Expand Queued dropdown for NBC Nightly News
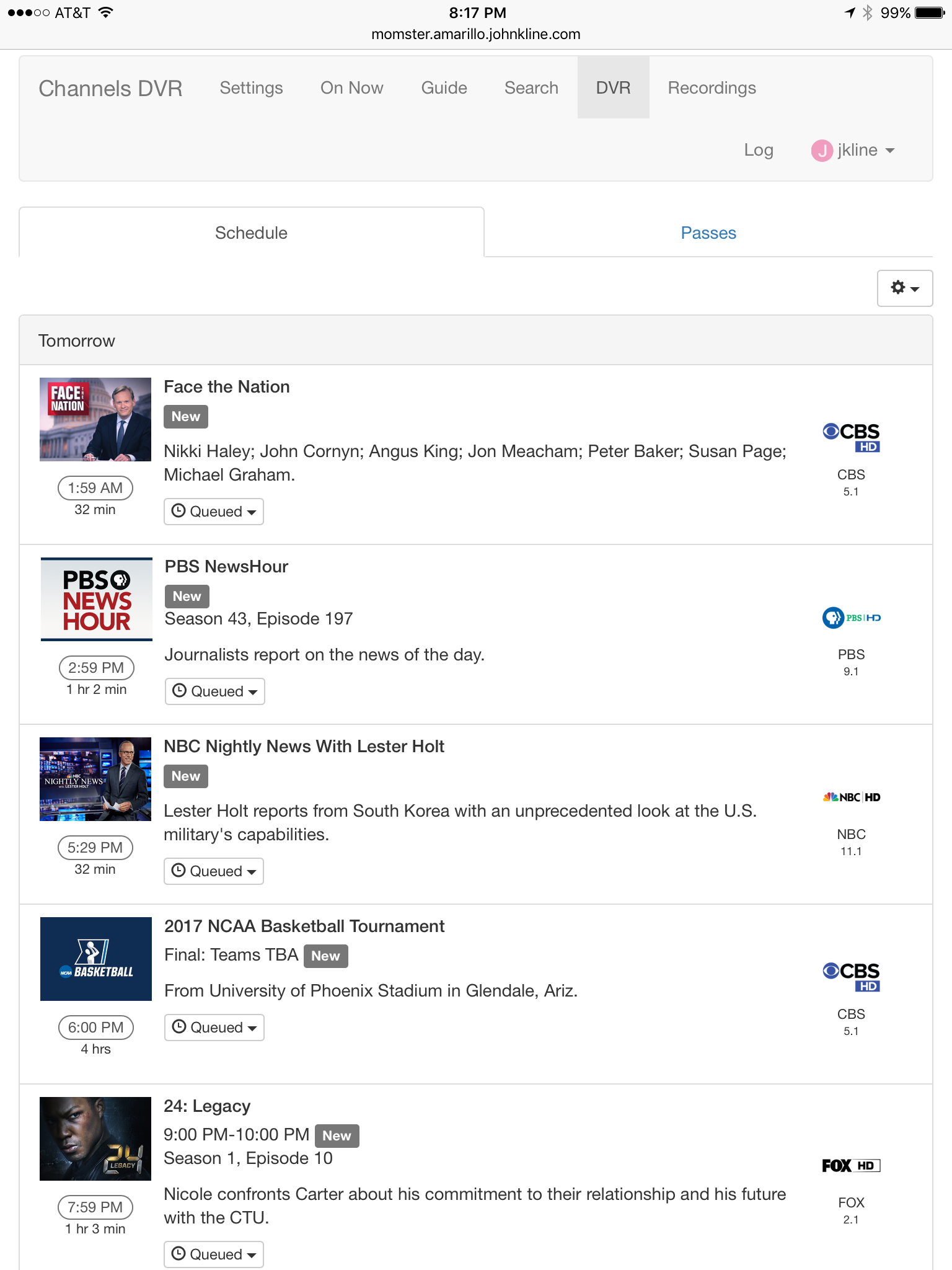Image resolution: width=952 pixels, height=1270 pixels. click(214, 871)
